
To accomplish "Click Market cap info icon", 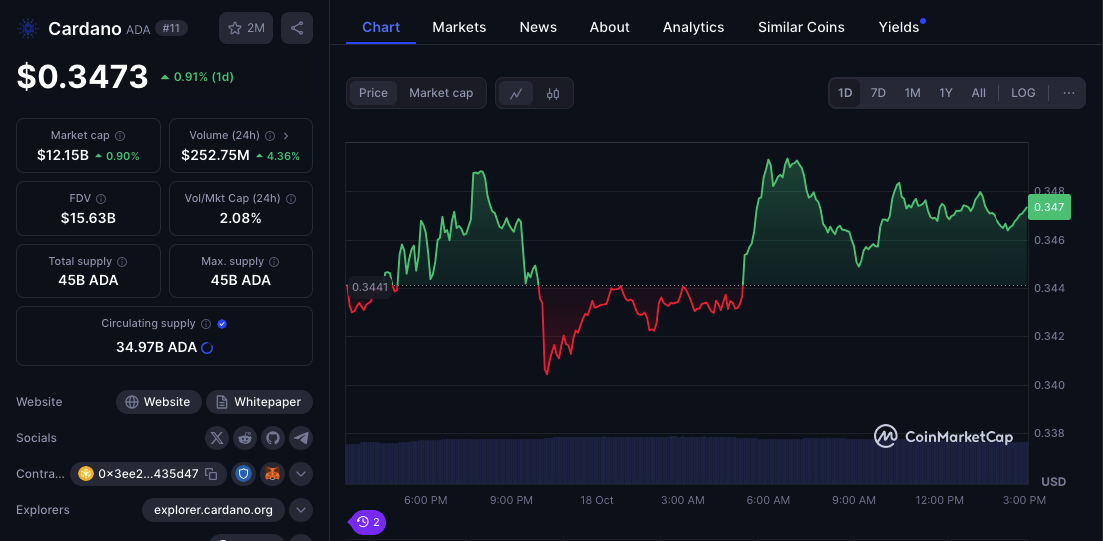I will [x=120, y=135].
